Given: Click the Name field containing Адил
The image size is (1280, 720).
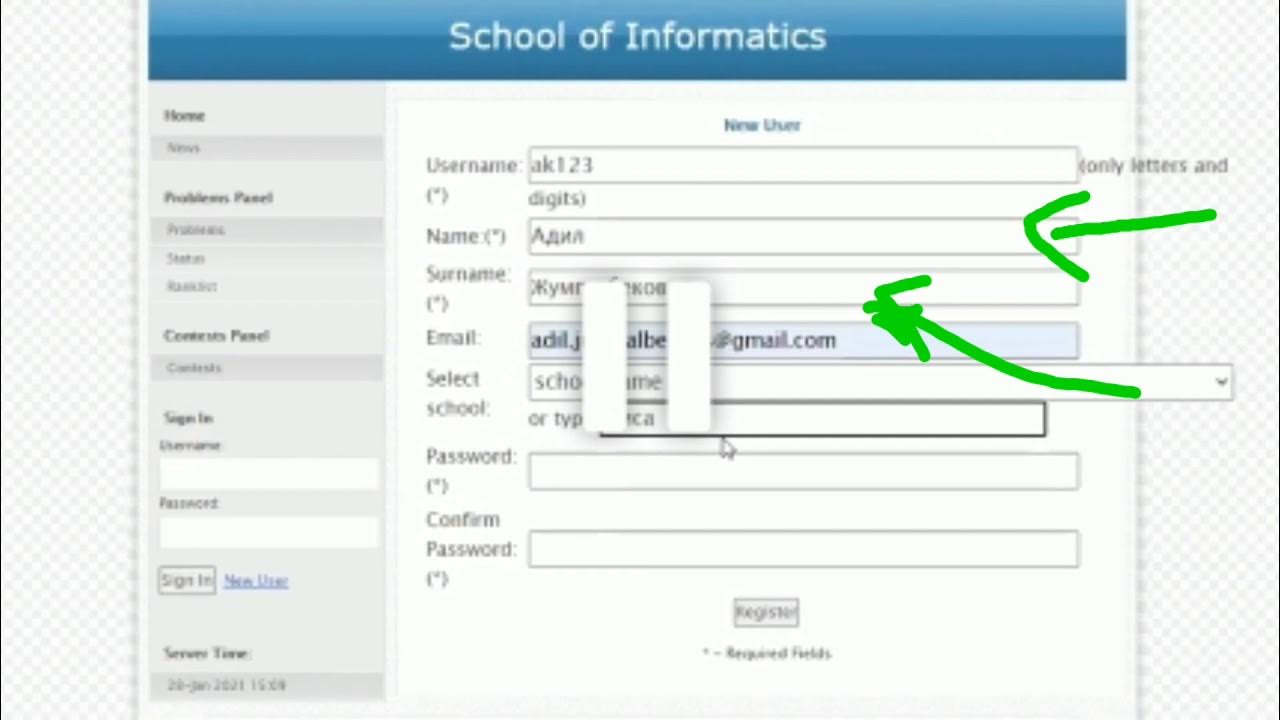Looking at the screenshot, I should tap(803, 237).
